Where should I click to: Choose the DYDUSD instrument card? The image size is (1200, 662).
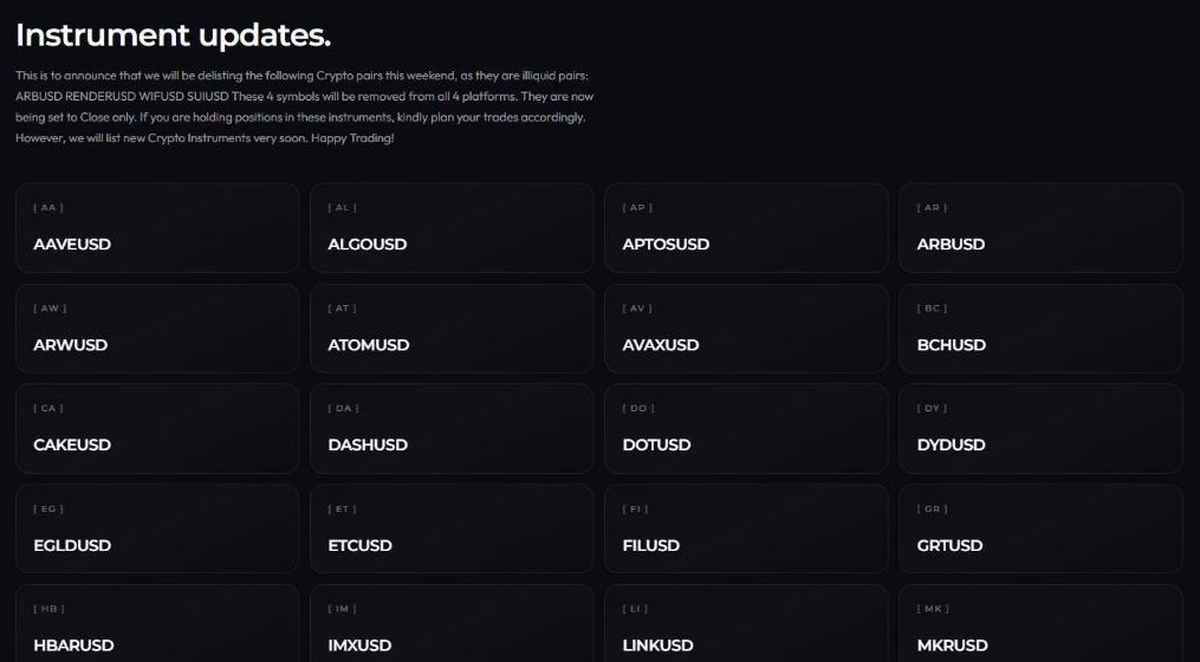pyautogui.click(x=1041, y=429)
